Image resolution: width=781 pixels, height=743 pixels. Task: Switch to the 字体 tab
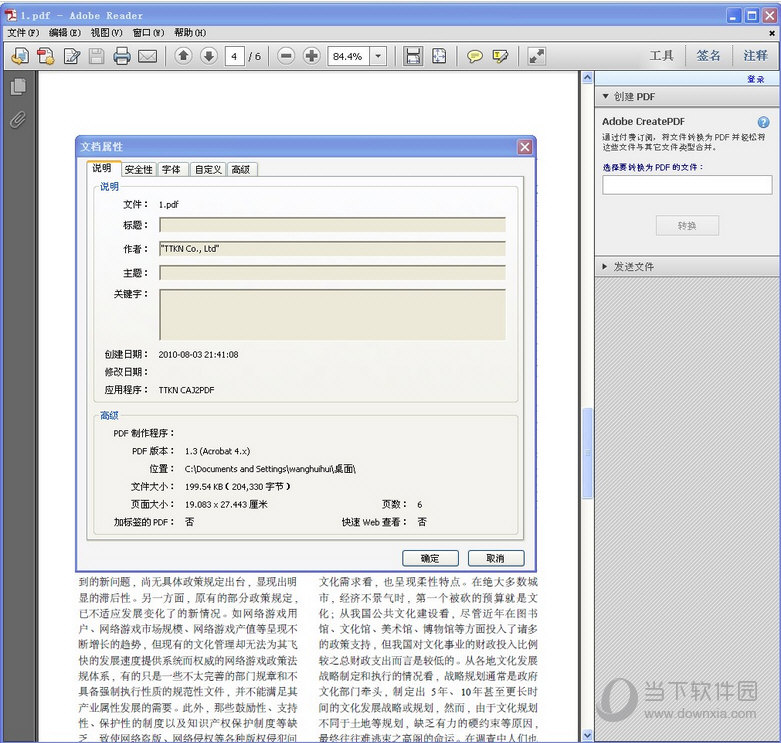pos(172,170)
